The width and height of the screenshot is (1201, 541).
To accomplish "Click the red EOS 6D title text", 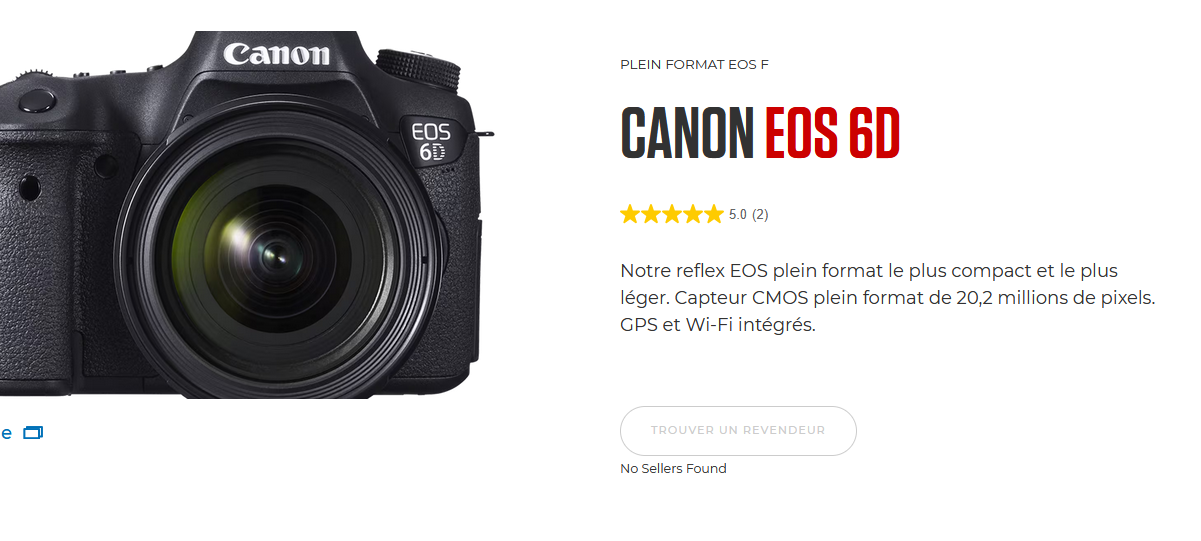I will [x=833, y=132].
